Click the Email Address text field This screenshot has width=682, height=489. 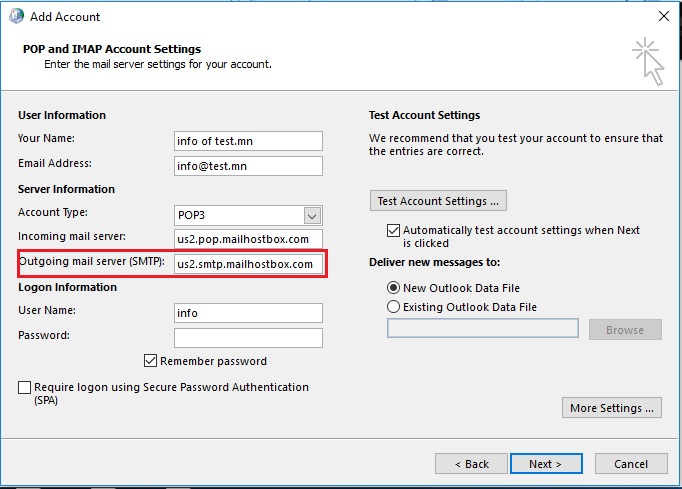(x=248, y=166)
